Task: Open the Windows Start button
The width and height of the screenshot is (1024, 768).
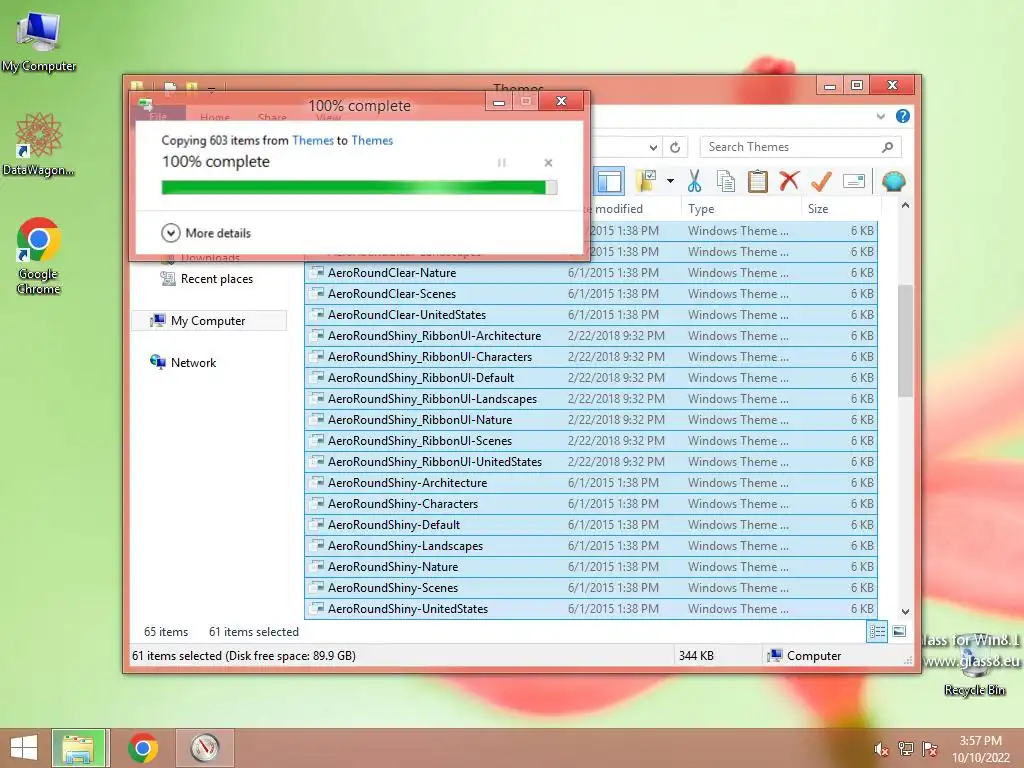Action: [x=24, y=748]
